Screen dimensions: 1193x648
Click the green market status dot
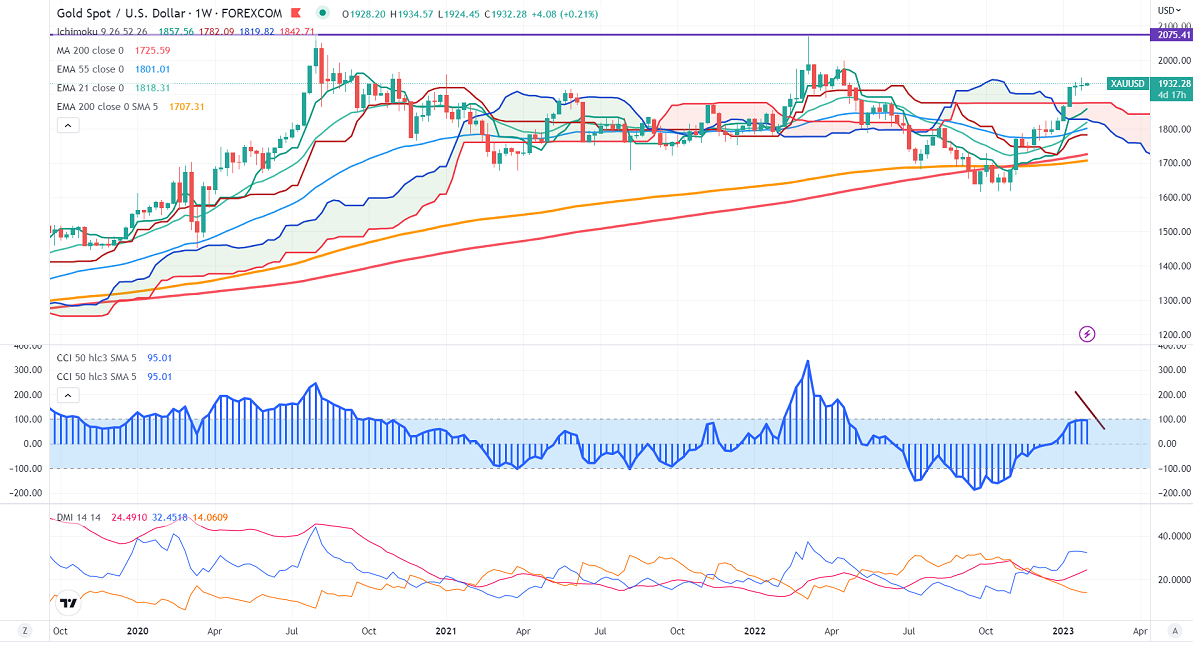321,14
